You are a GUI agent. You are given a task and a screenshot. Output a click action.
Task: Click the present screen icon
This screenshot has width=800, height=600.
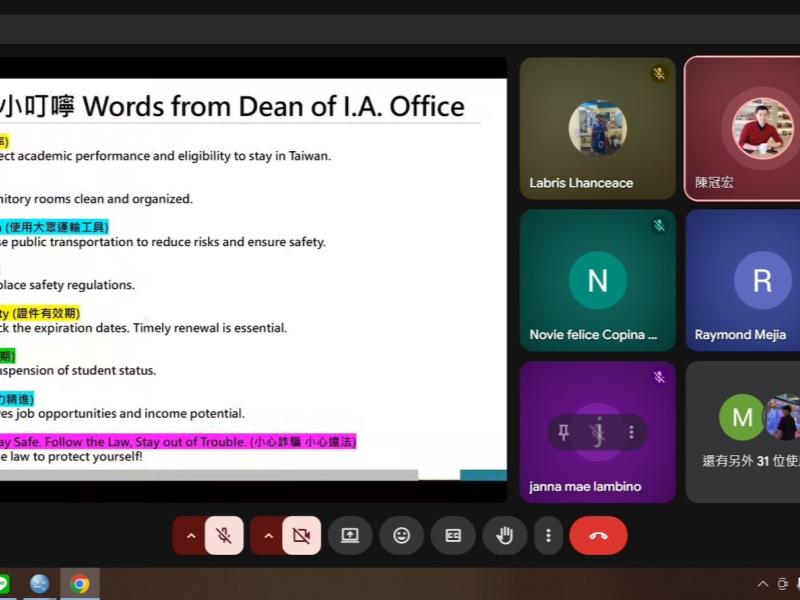tap(350, 536)
